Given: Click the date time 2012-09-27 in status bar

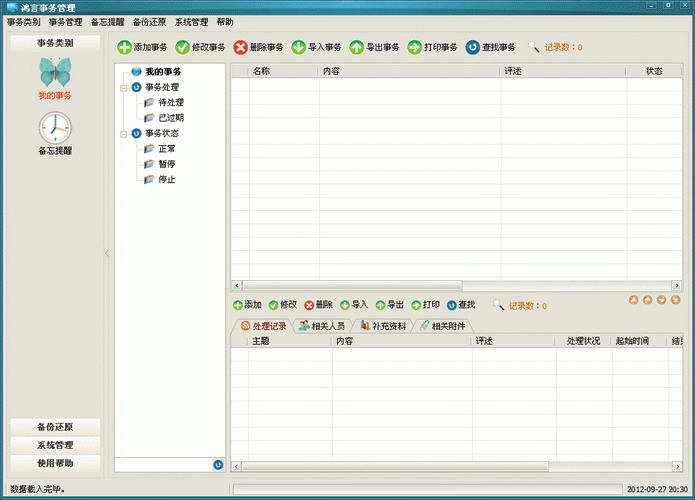Looking at the screenshot, I should click(657, 489).
